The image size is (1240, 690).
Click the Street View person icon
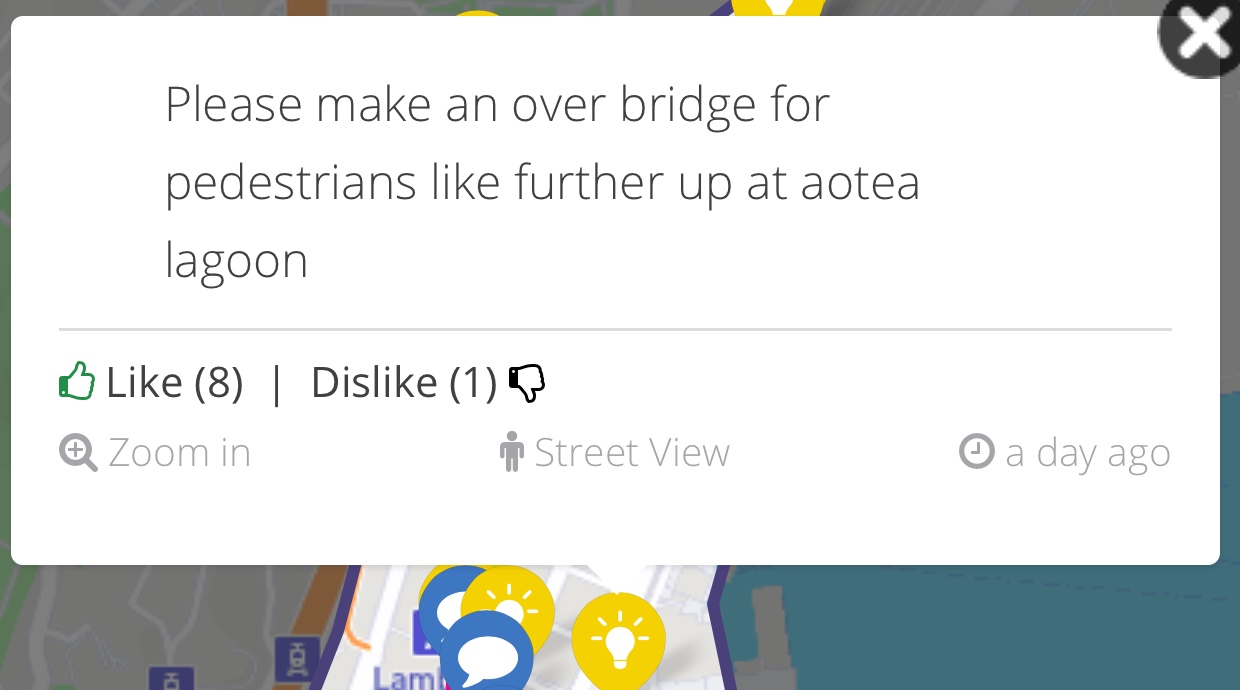(x=512, y=452)
